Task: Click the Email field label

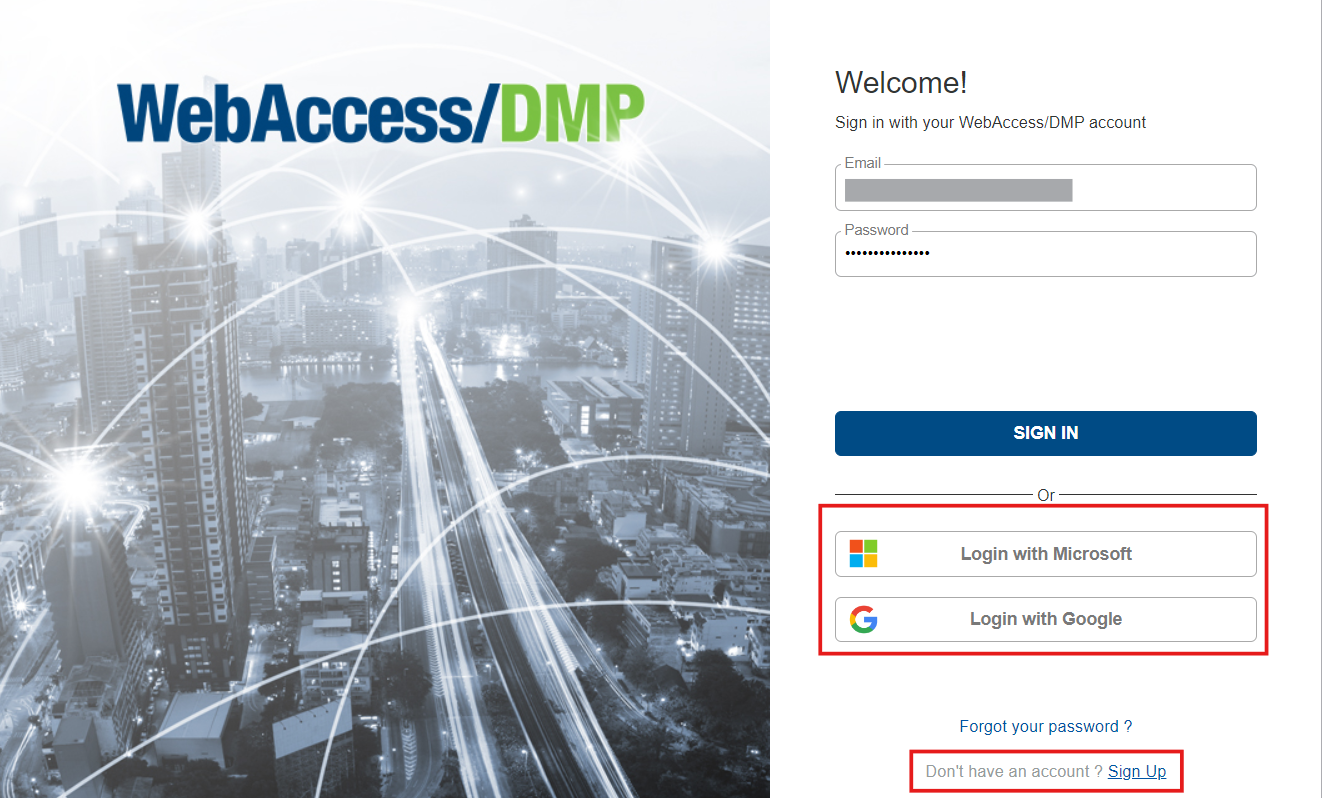Action: tap(863, 162)
